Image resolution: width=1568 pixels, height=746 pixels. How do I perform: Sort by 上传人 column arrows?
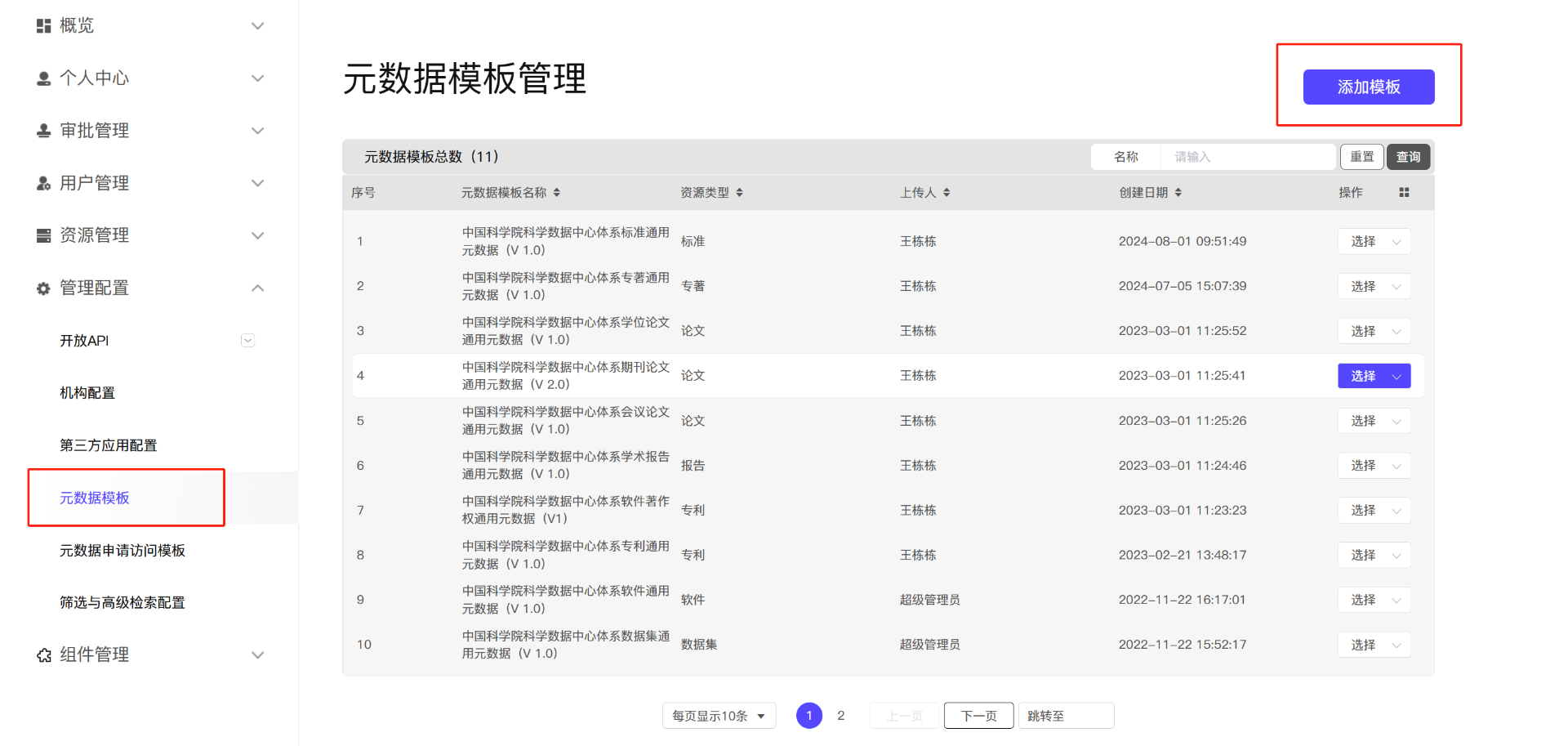pyautogui.click(x=947, y=193)
